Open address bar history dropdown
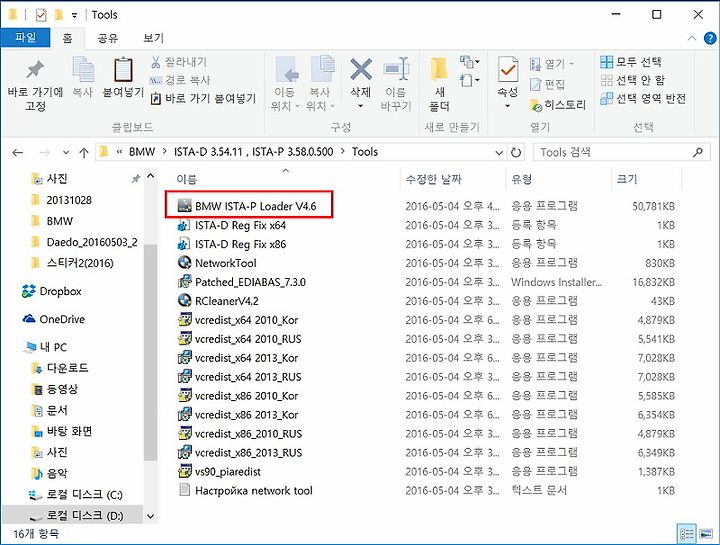 pos(499,152)
